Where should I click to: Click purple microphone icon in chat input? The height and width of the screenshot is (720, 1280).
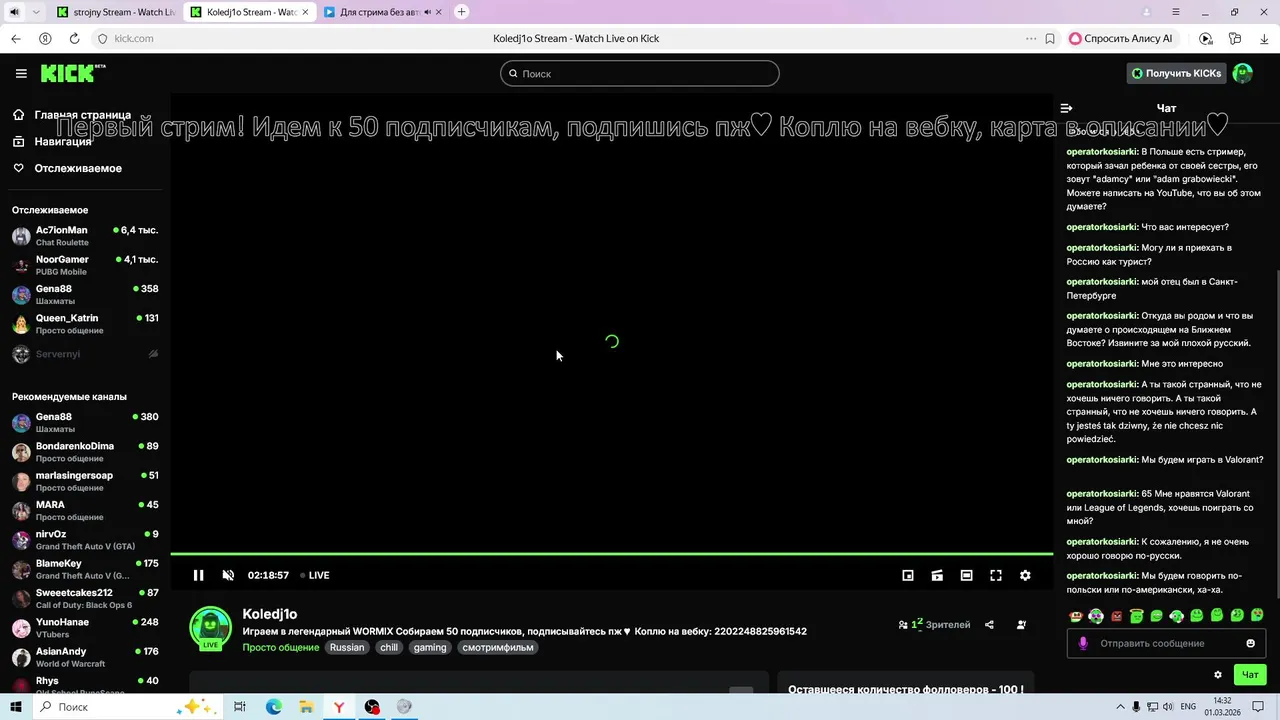[1083, 643]
